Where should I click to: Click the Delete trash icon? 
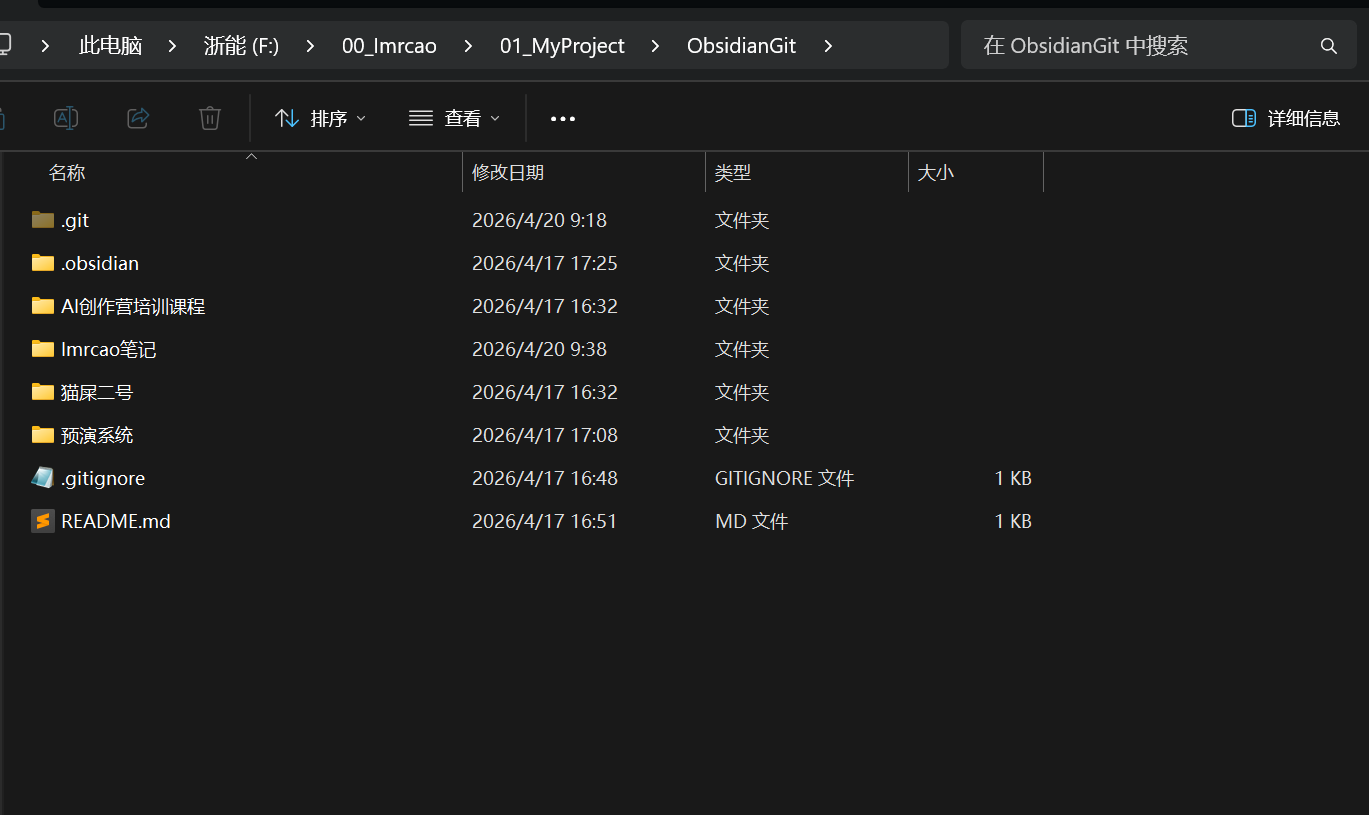click(x=210, y=118)
